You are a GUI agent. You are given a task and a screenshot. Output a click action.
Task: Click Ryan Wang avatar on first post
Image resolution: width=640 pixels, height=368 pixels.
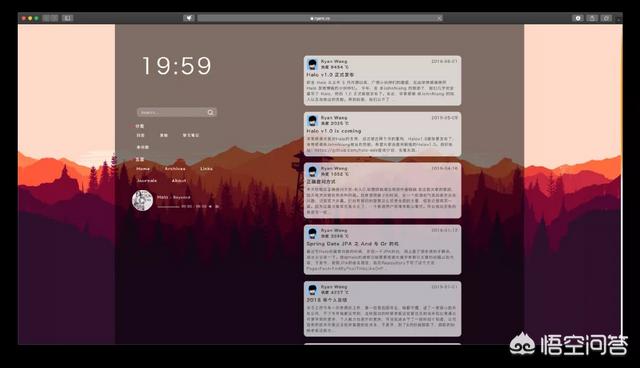[313, 64]
